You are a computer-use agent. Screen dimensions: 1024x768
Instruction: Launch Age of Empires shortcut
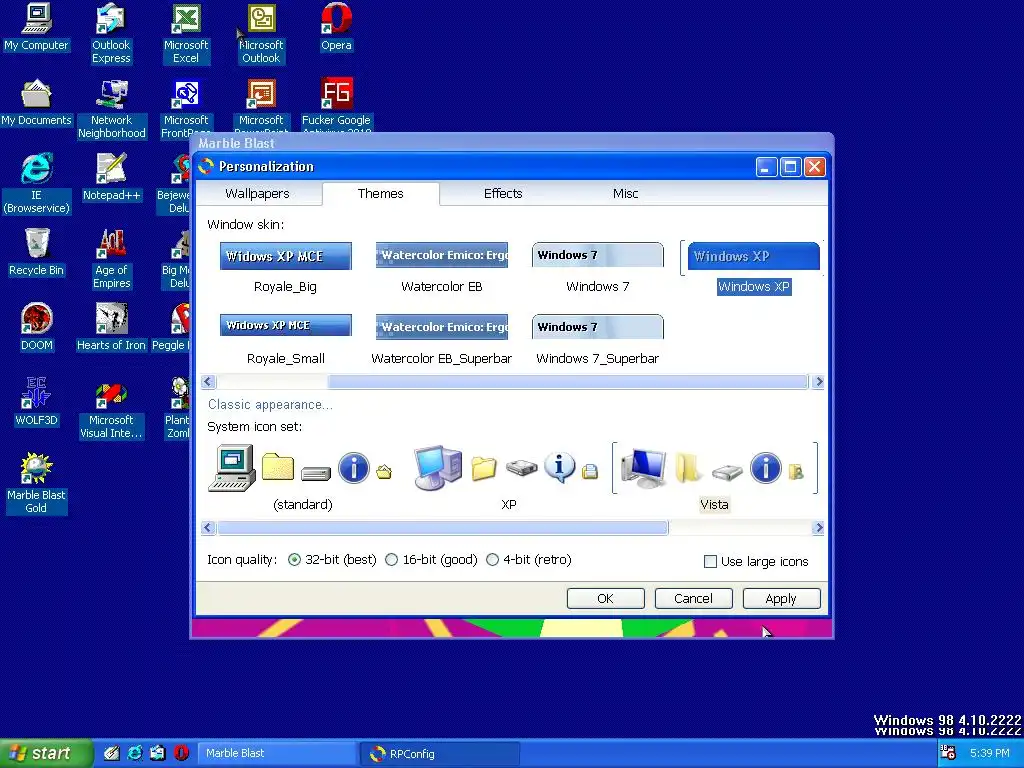point(111,259)
